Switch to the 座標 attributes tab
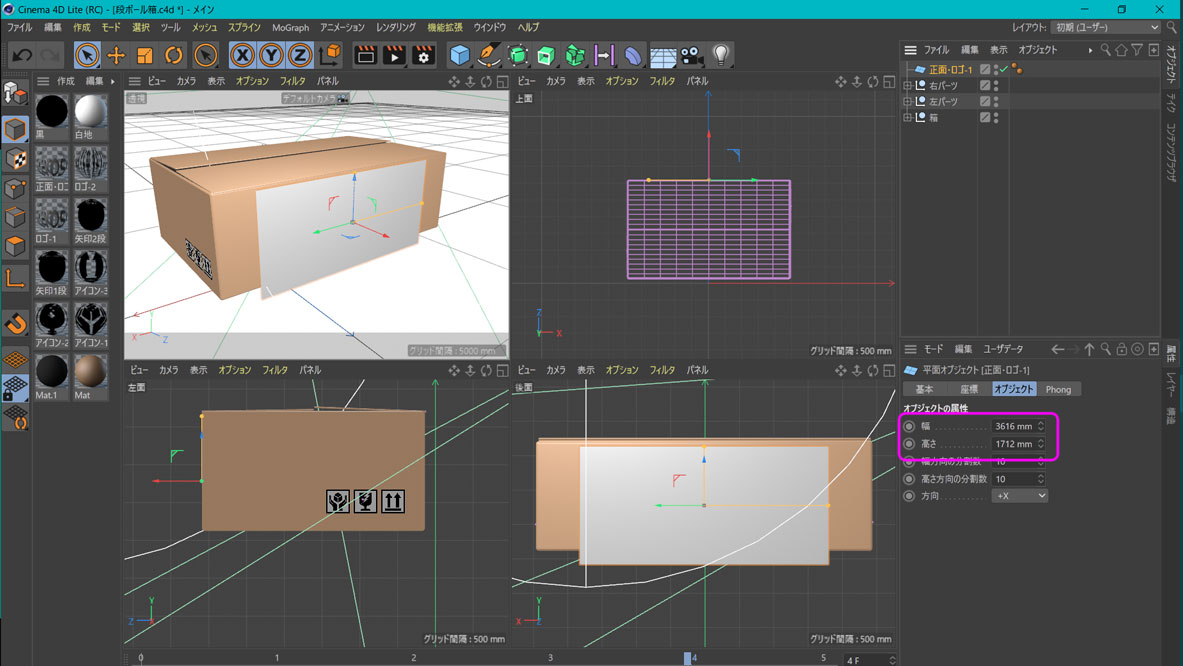The height and width of the screenshot is (666, 1183). click(968, 389)
